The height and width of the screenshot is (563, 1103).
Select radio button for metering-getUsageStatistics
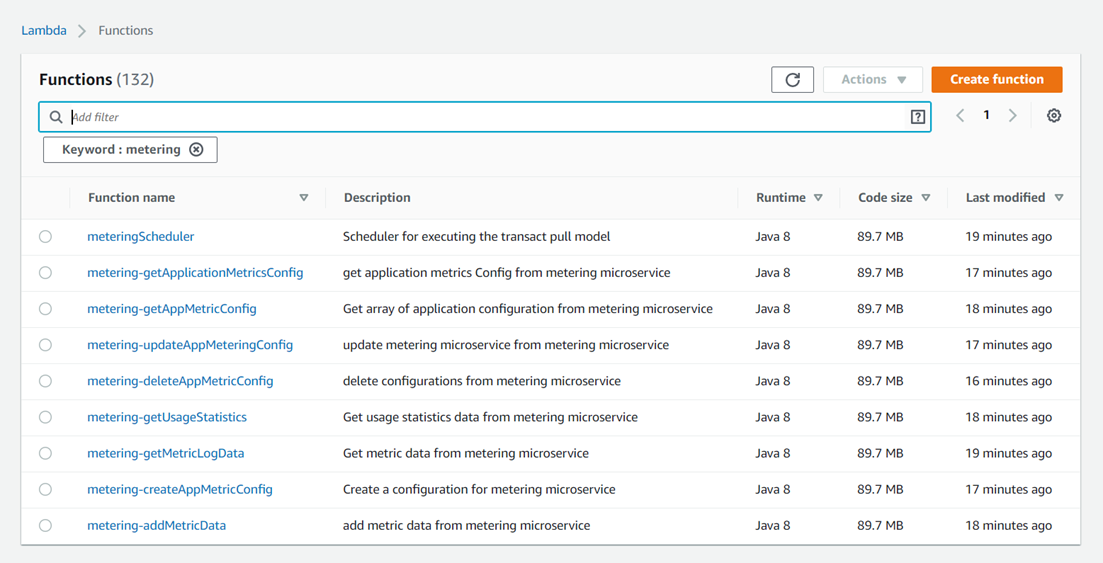point(46,417)
